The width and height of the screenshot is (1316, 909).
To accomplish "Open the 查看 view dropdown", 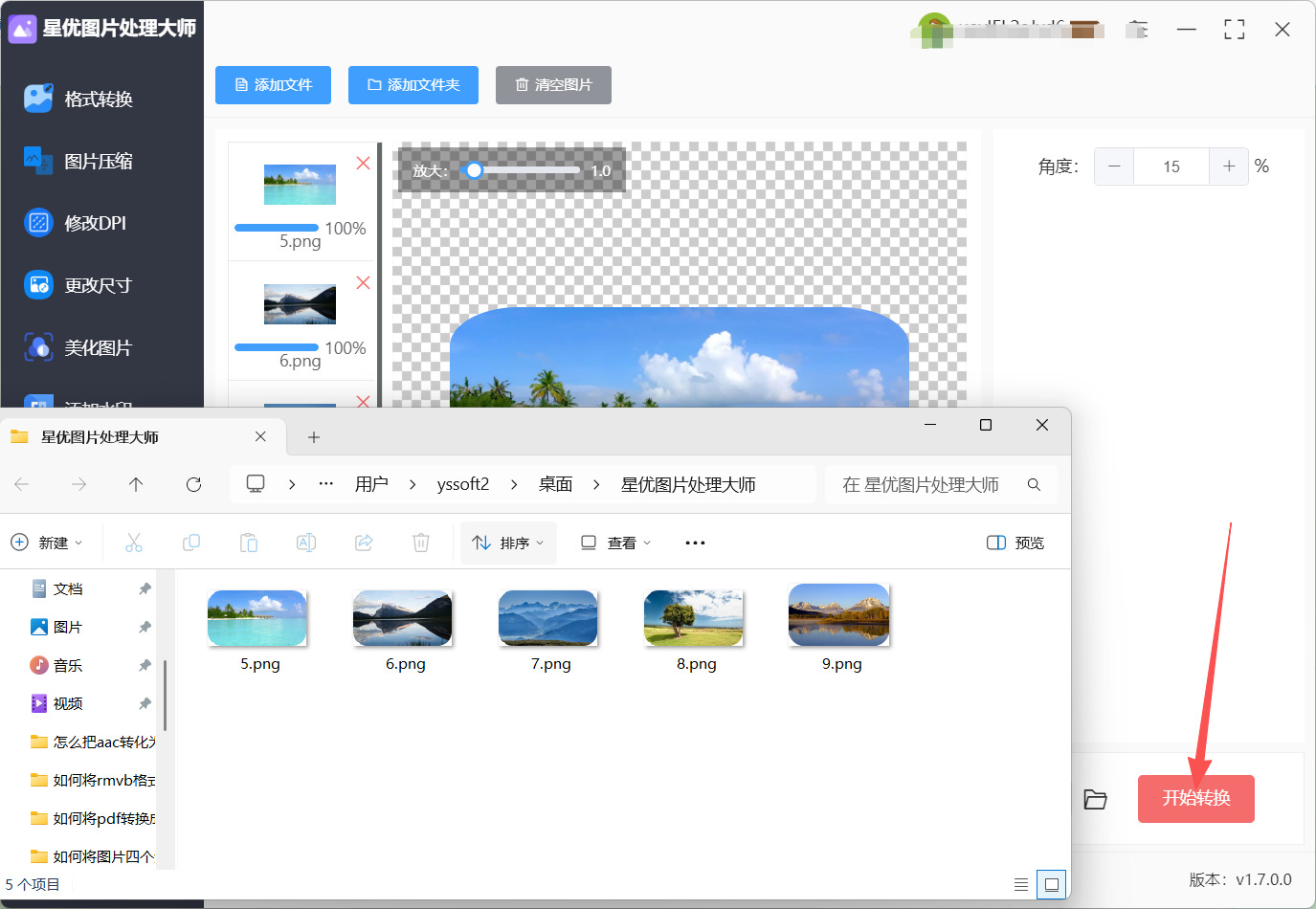I will [x=616, y=543].
